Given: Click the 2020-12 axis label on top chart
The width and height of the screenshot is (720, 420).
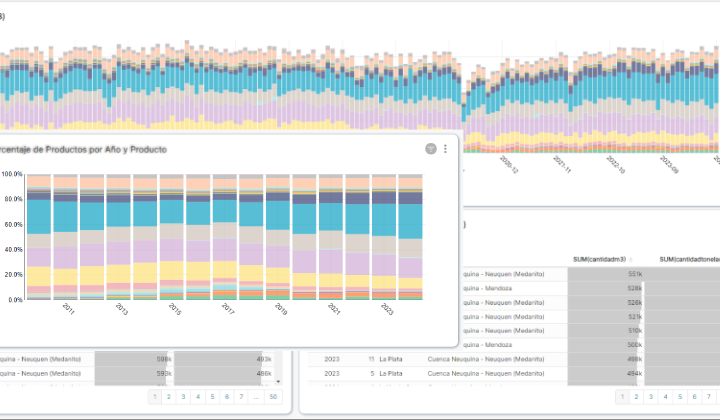Looking at the screenshot, I should tap(508, 164).
